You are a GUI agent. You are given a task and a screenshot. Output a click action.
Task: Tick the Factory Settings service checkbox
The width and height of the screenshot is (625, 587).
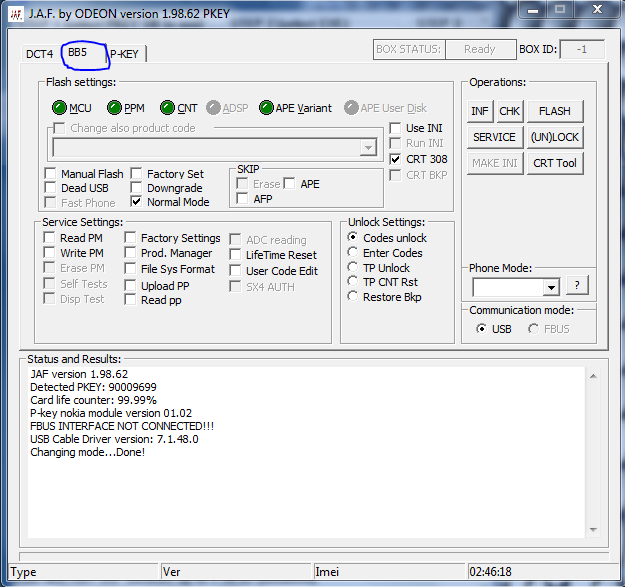click(130, 238)
